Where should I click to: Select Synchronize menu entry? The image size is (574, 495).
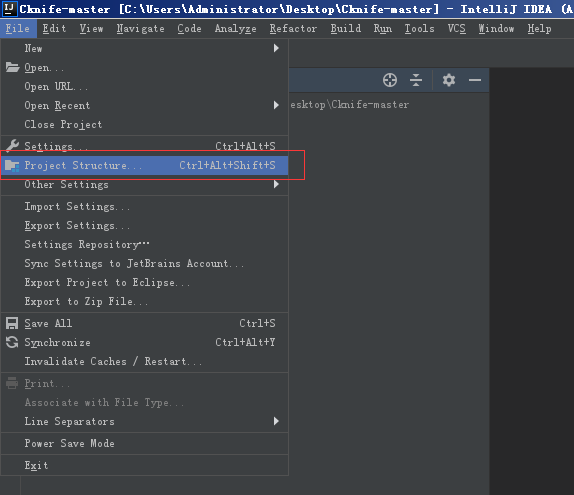(144, 342)
